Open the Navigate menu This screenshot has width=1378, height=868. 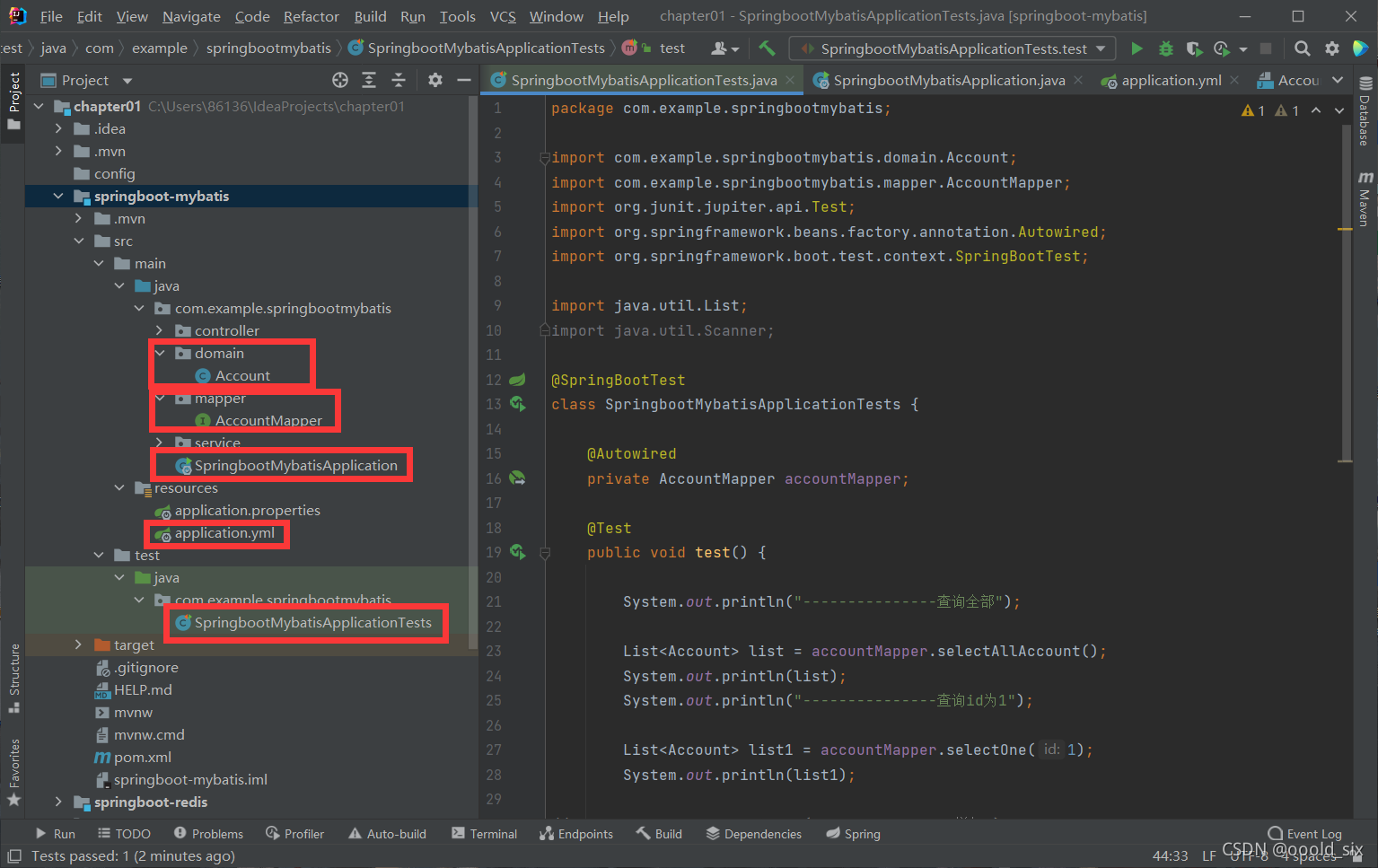point(191,16)
